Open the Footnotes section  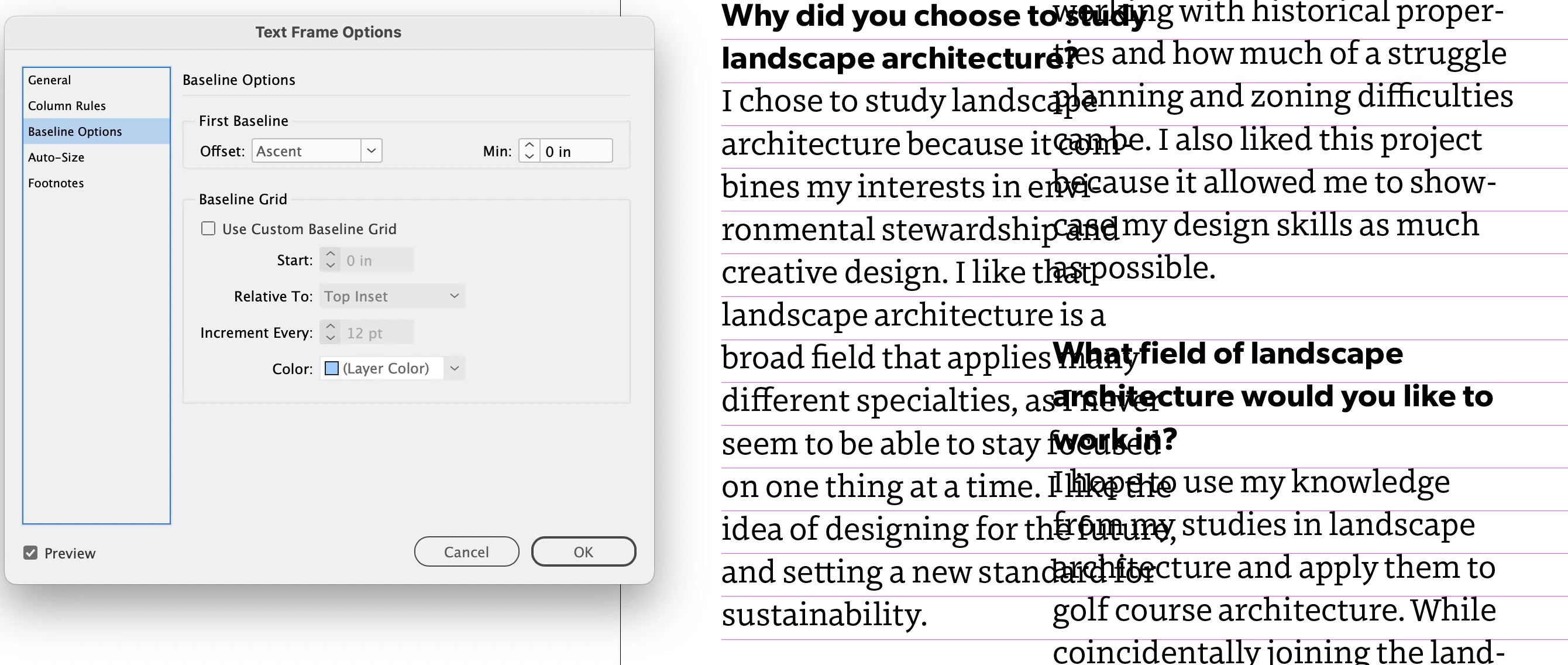coord(56,183)
